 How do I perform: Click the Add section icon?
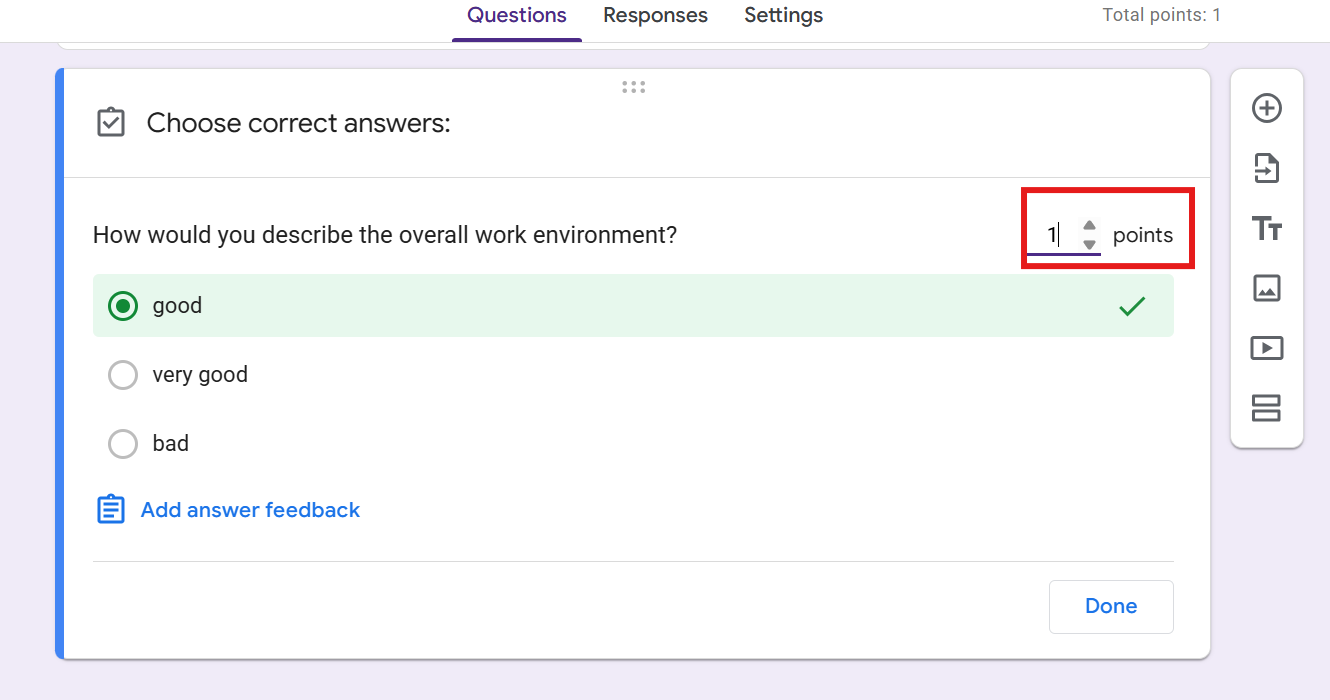coord(1267,408)
